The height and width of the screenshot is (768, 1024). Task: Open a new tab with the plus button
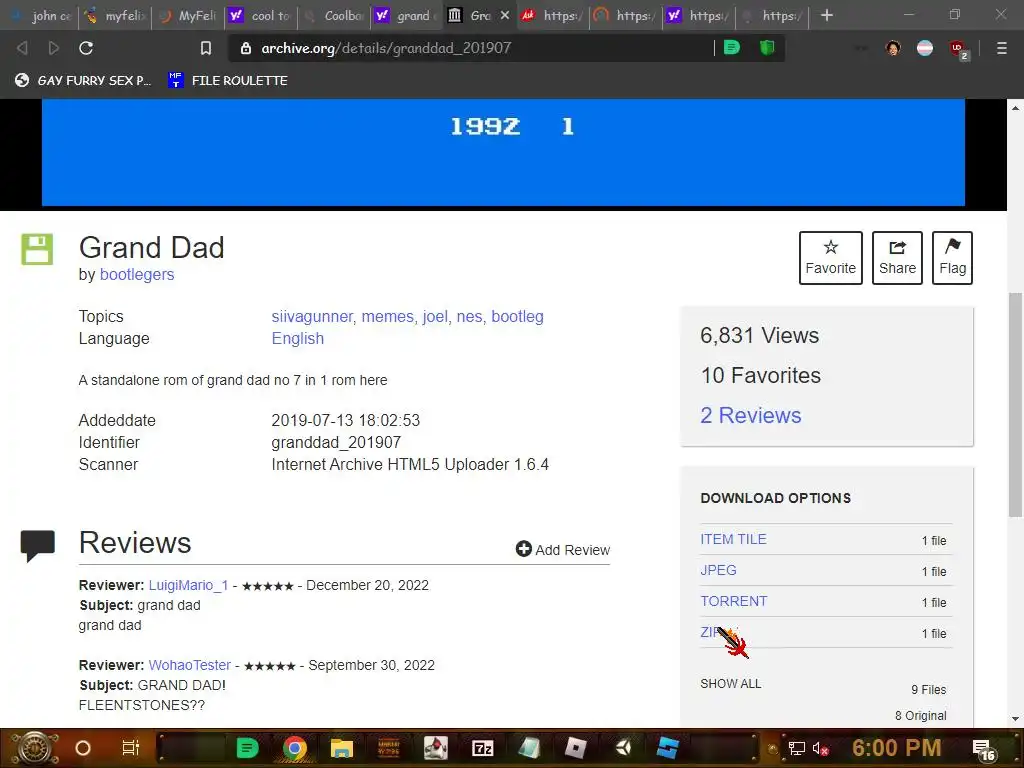827,15
